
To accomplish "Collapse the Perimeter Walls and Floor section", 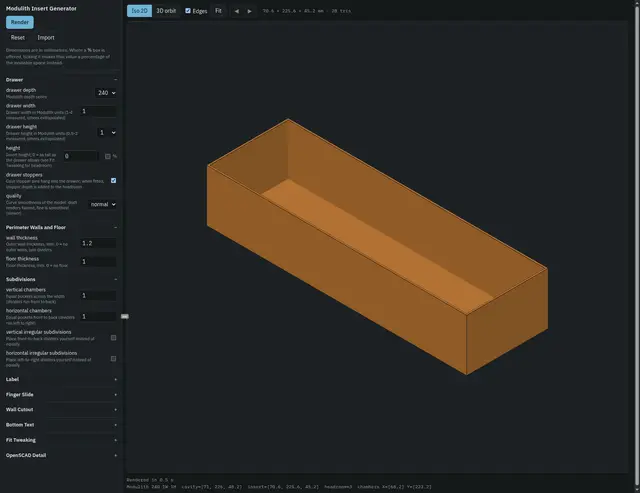I will [x=61, y=227].
